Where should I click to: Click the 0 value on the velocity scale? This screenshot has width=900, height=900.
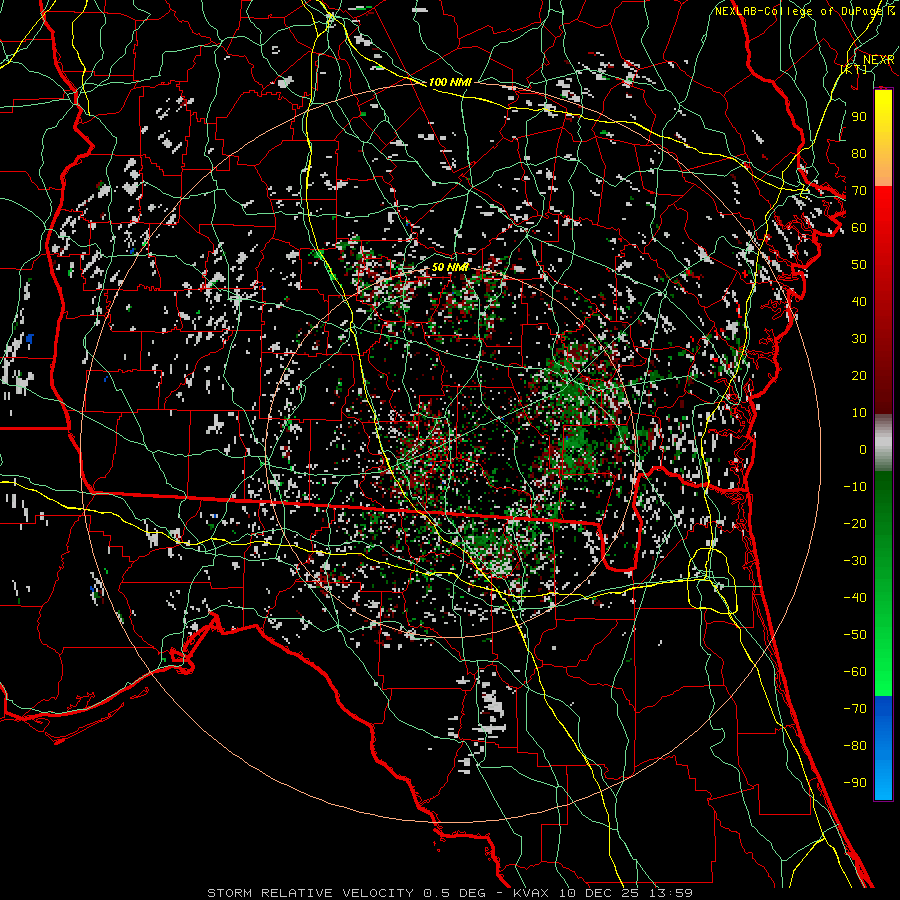click(863, 449)
